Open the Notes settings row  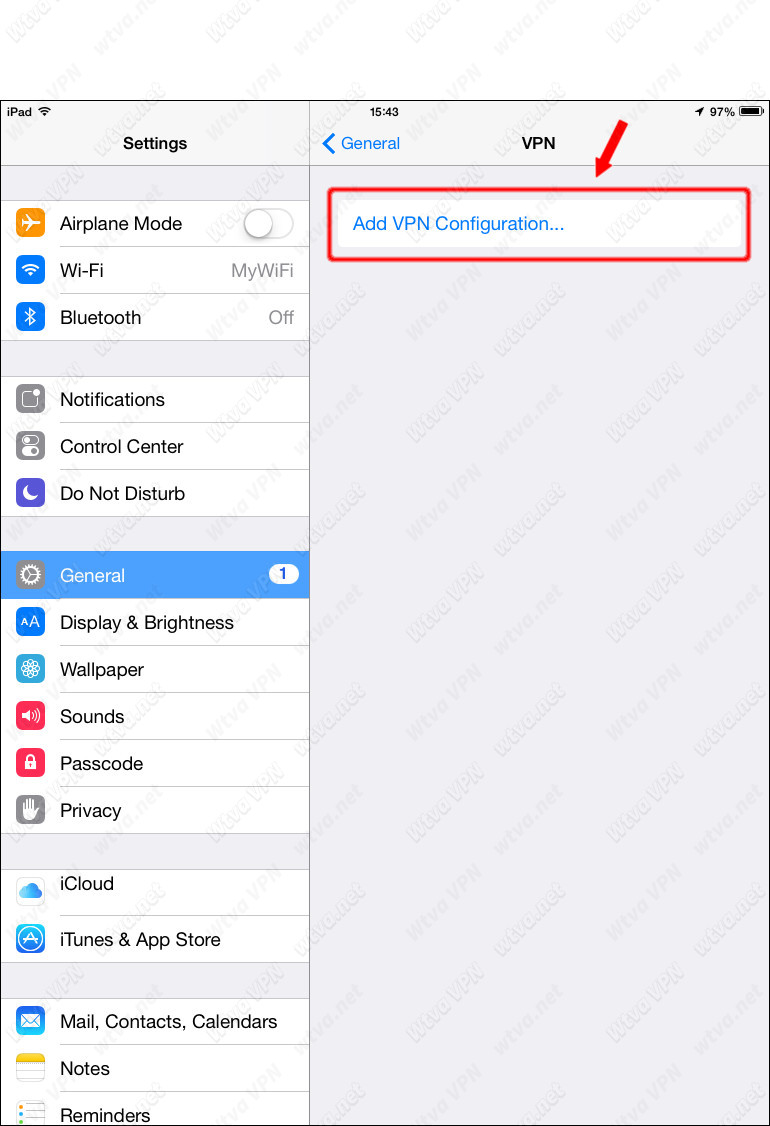point(155,1069)
